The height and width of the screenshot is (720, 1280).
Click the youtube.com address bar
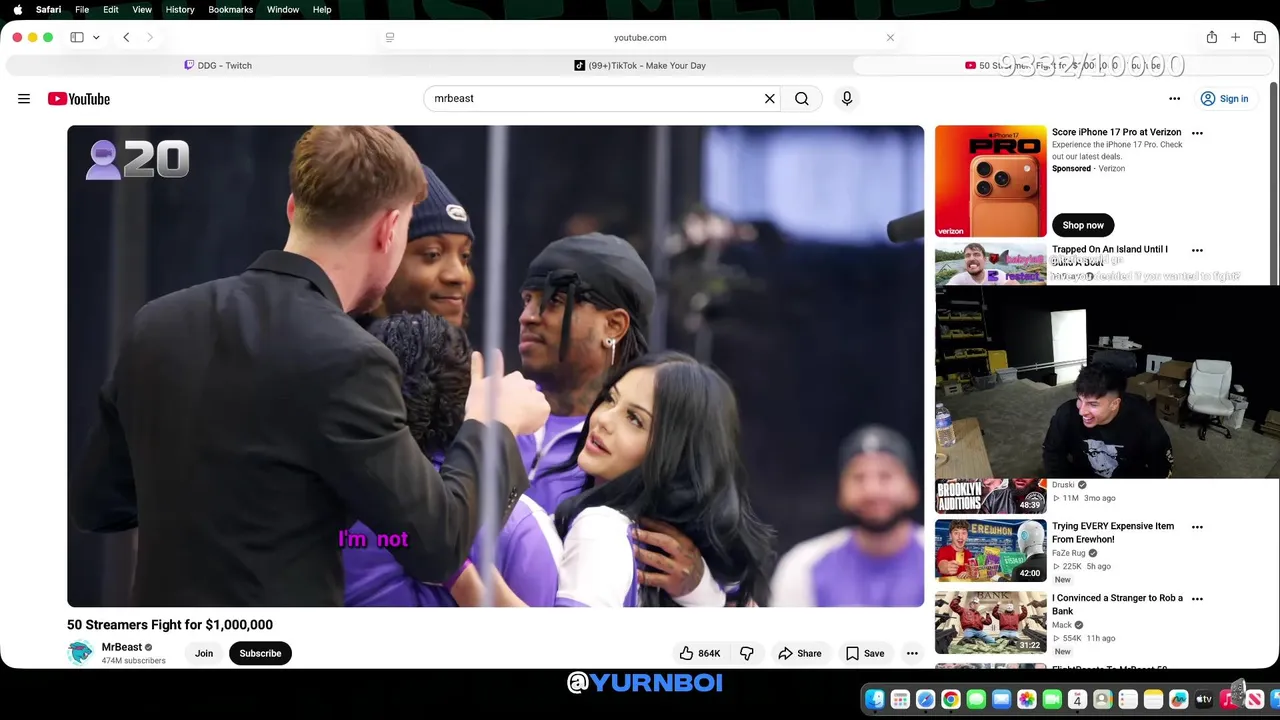pos(640,37)
